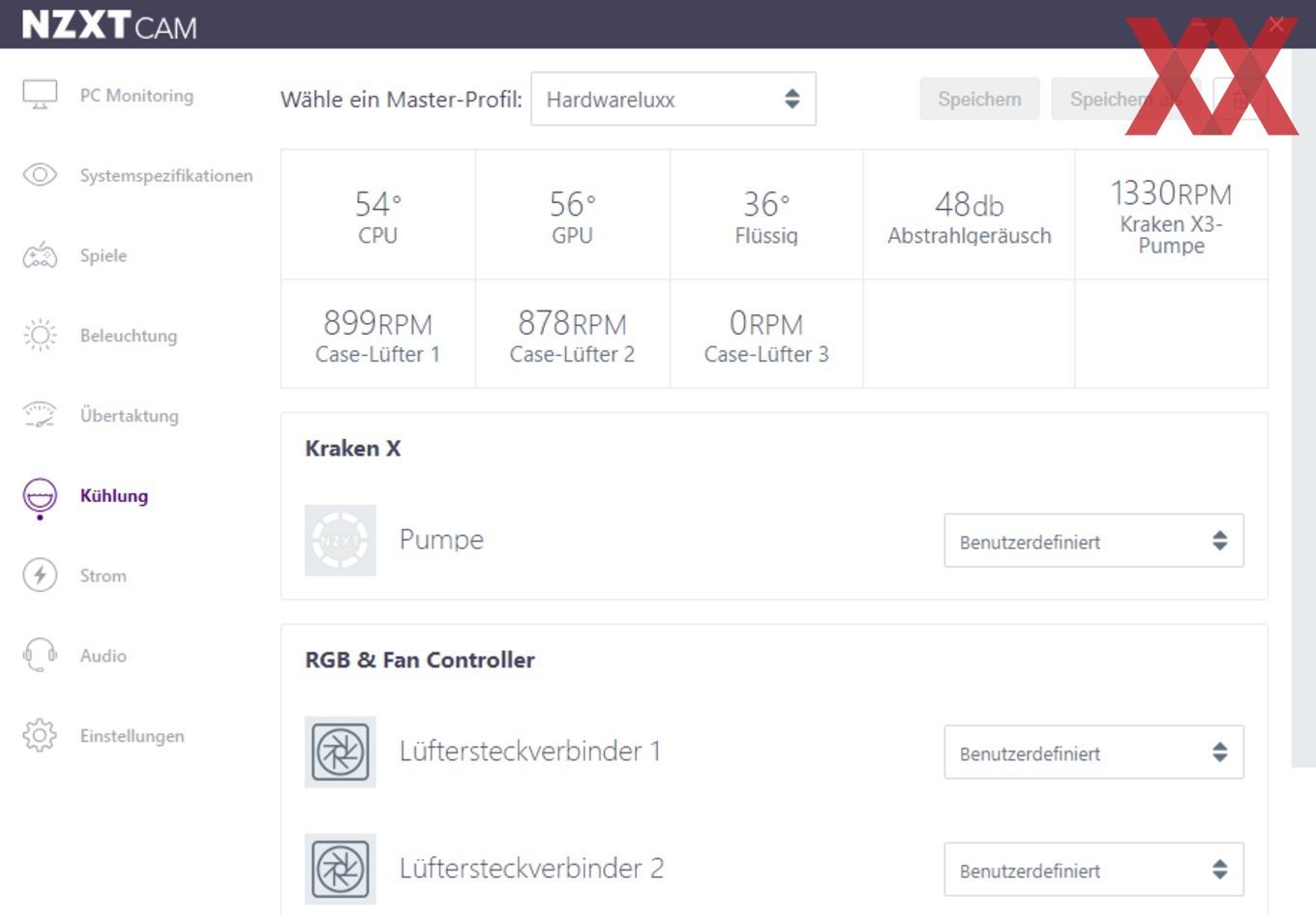The width and height of the screenshot is (1316, 915).
Task: Select the Case-Lüfter 3 tile
Action: (x=766, y=335)
